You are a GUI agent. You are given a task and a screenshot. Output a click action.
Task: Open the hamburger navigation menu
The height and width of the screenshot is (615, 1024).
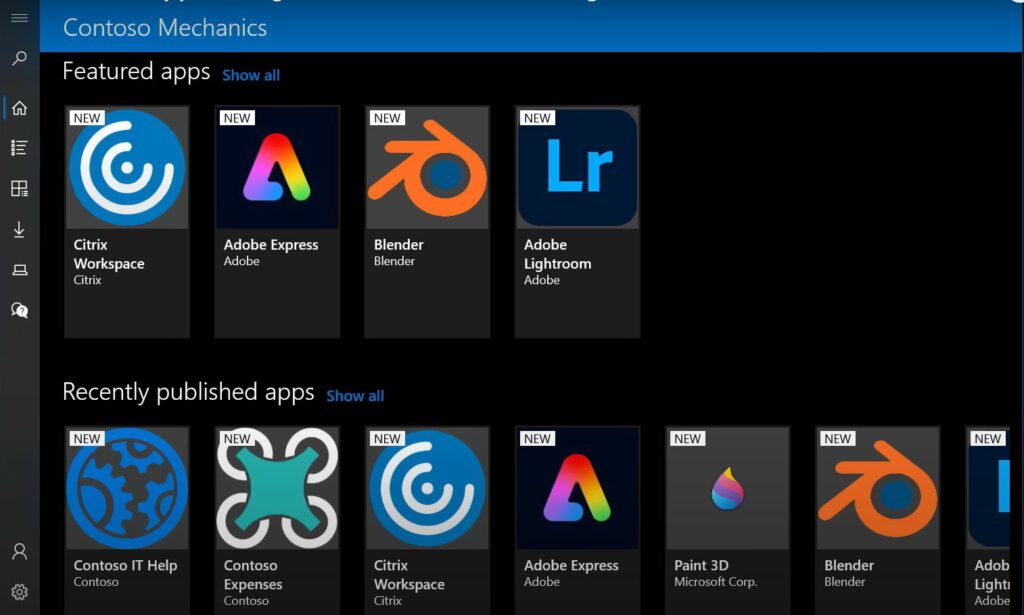point(20,18)
